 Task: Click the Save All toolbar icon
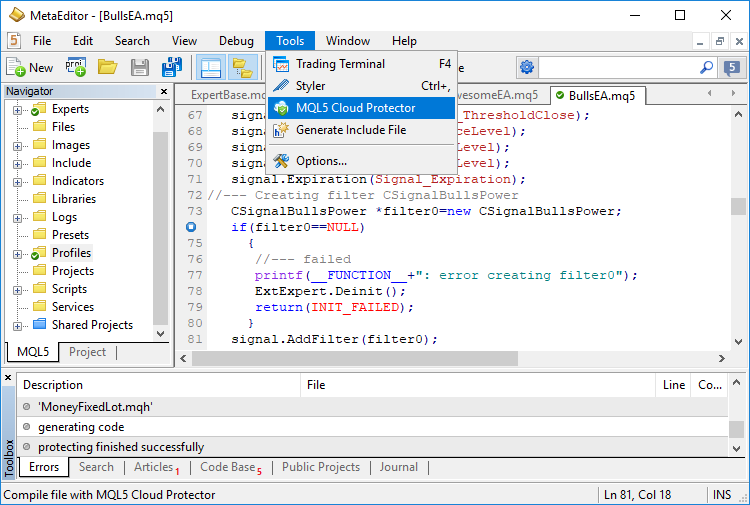[x=172, y=67]
